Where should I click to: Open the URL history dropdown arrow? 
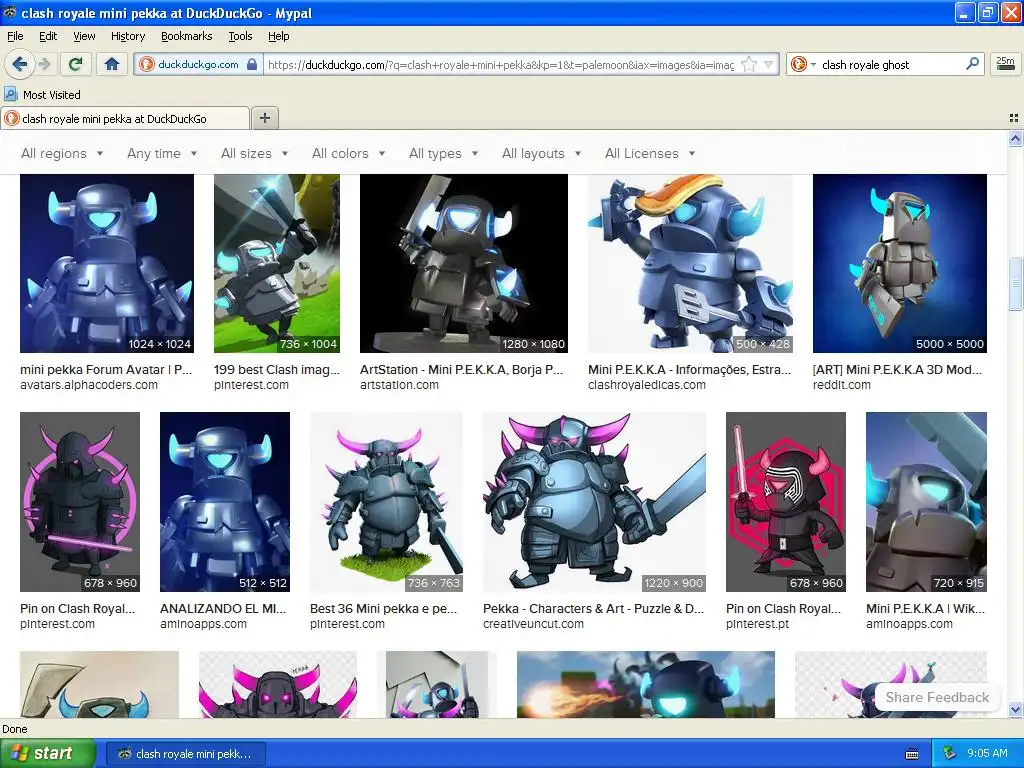769,64
